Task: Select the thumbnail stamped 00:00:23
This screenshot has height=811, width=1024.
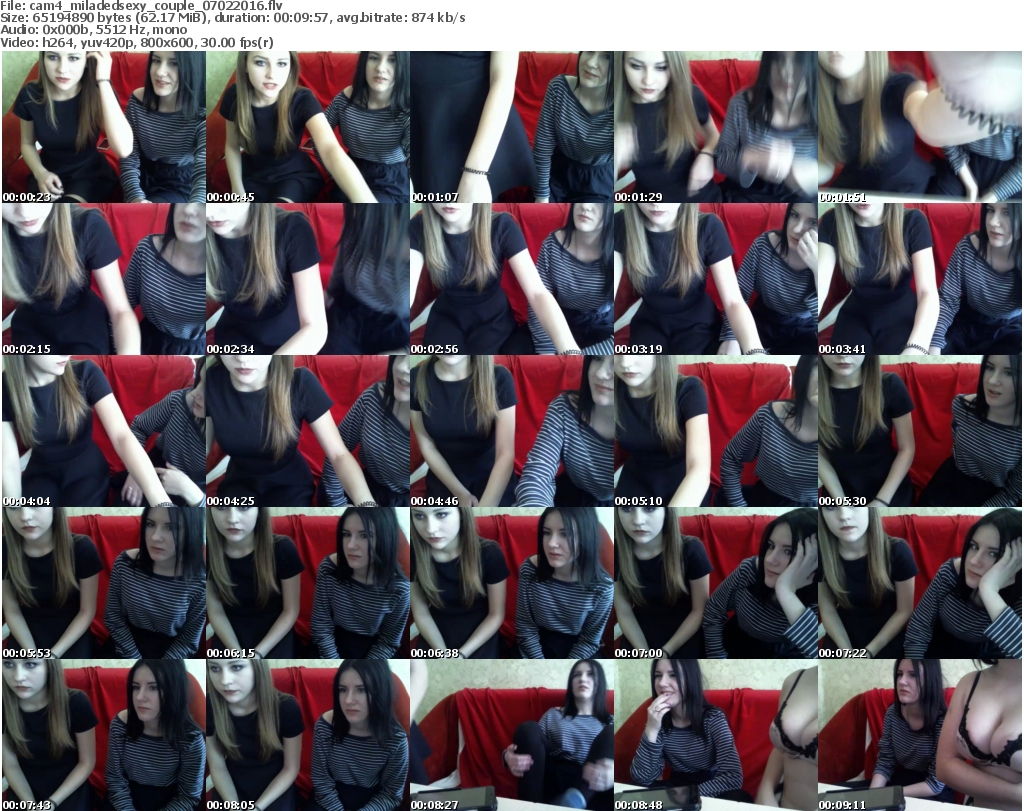Action: [104, 127]
